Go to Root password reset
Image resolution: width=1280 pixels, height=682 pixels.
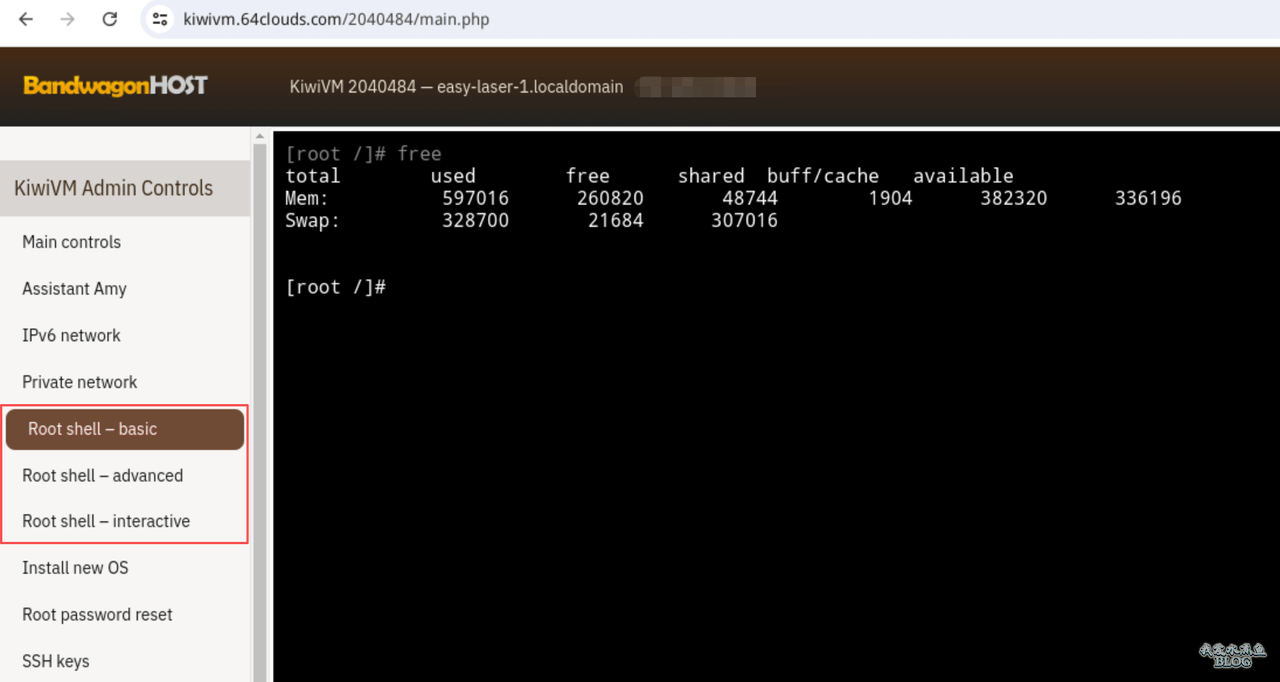(97, 615)
